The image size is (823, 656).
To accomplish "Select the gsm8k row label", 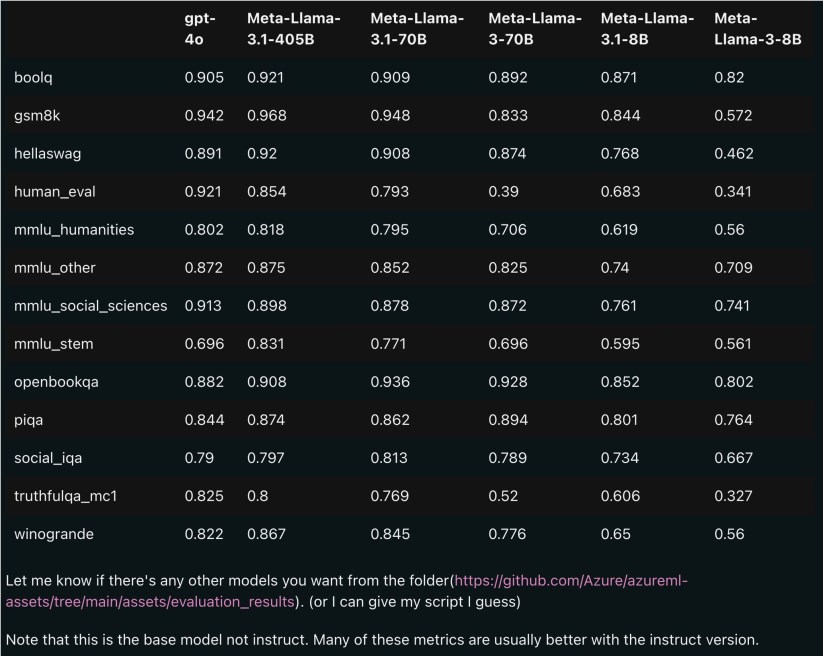I will pyautogui.click(x=35, y=115).
